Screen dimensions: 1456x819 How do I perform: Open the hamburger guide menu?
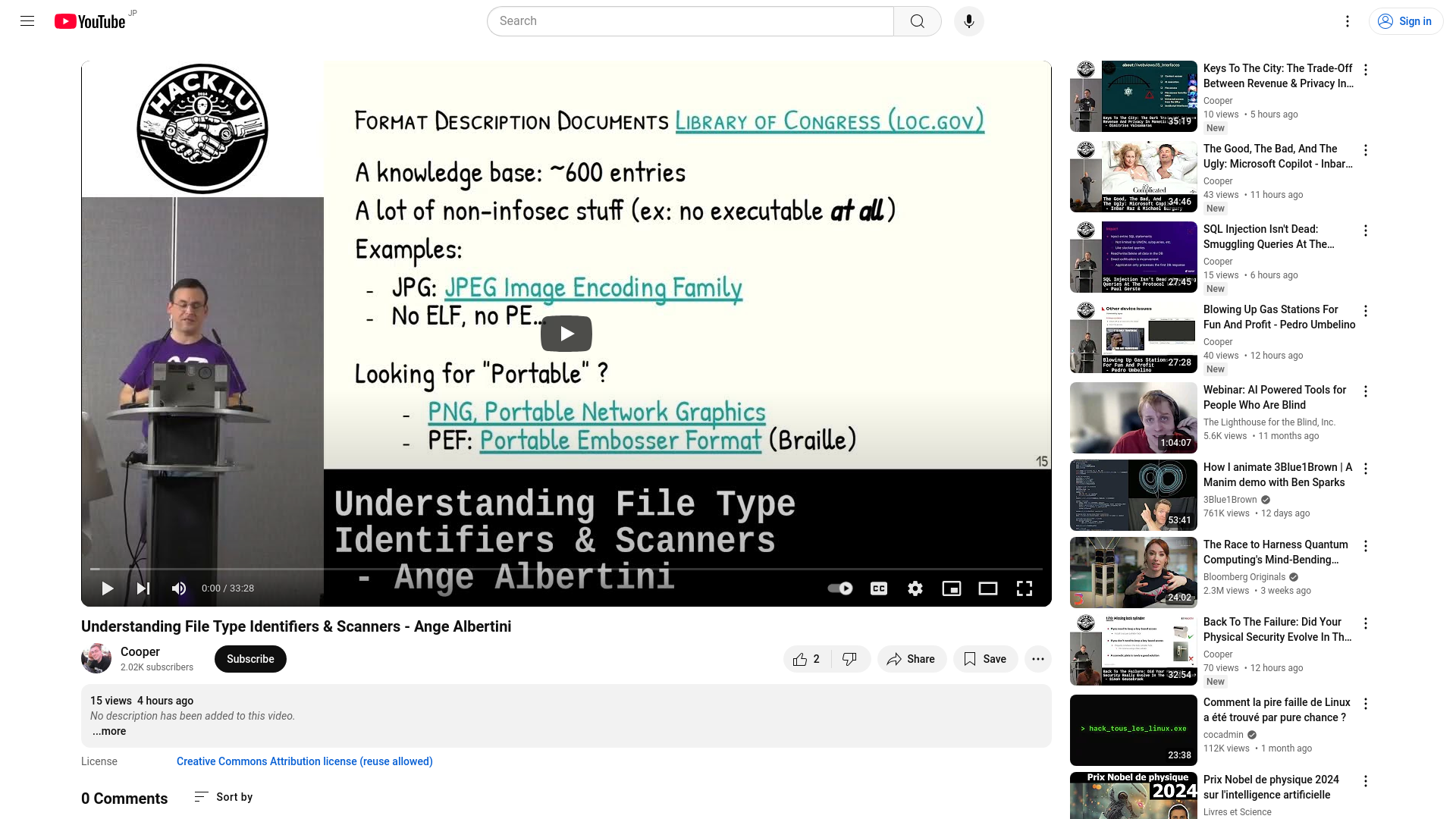point(27,21)
